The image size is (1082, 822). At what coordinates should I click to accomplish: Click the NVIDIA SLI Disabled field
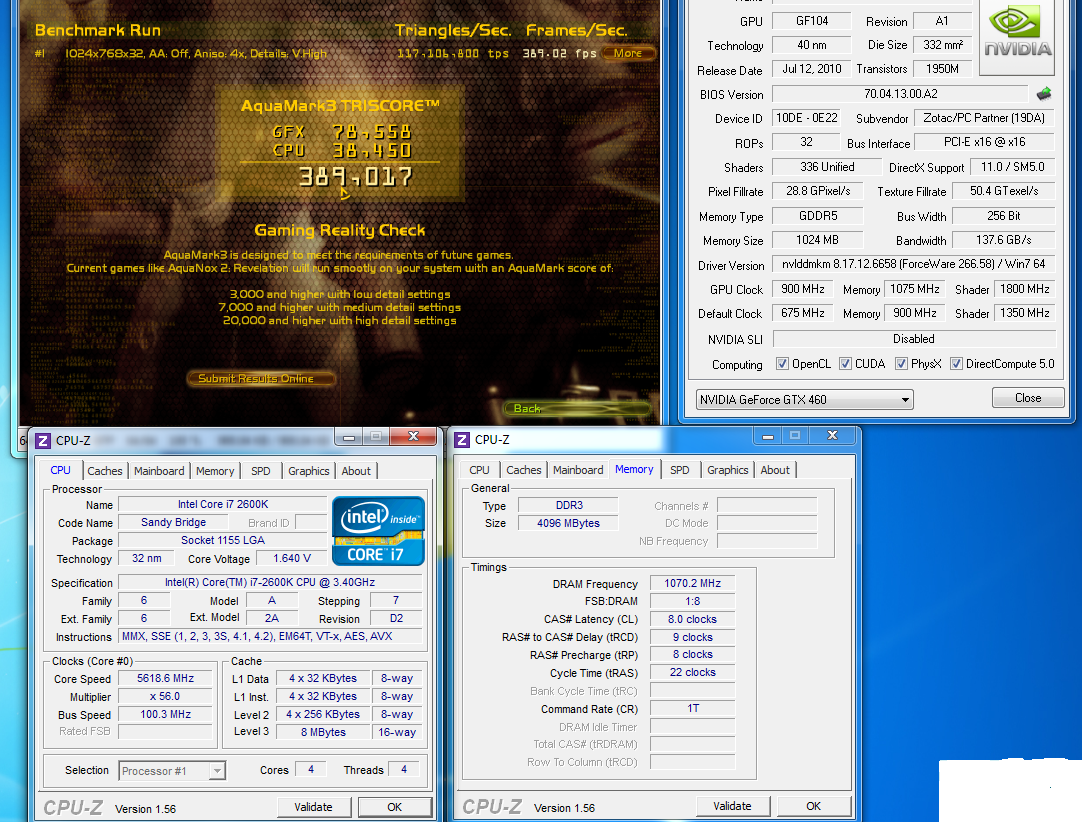tap(914, 339)
